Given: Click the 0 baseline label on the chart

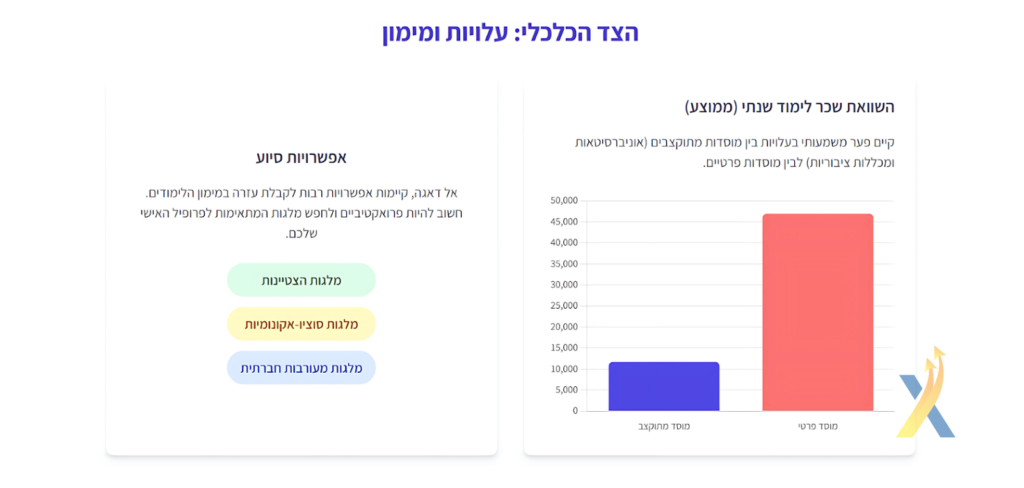Looking at the screenshot, I should click(x=575, y=411).
